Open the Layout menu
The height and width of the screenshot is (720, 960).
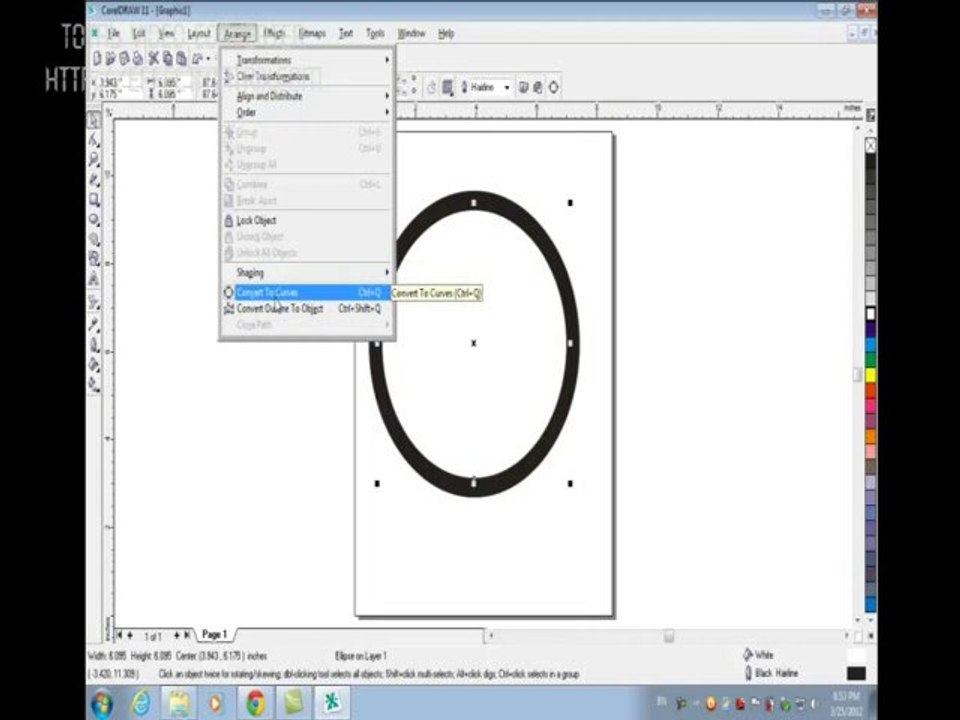pos(199,33)
